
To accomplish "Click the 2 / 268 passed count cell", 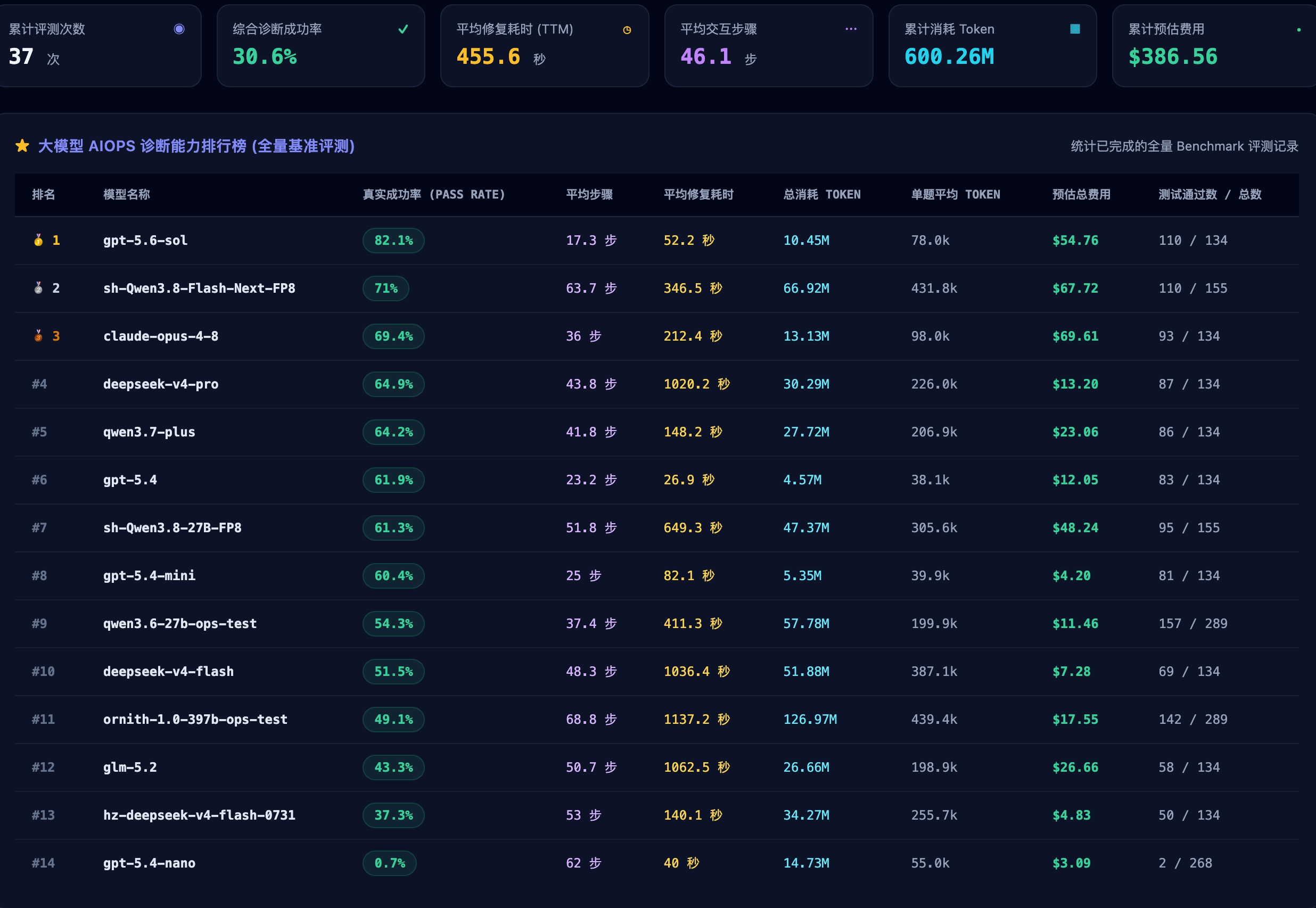I will pos(1185,863).
